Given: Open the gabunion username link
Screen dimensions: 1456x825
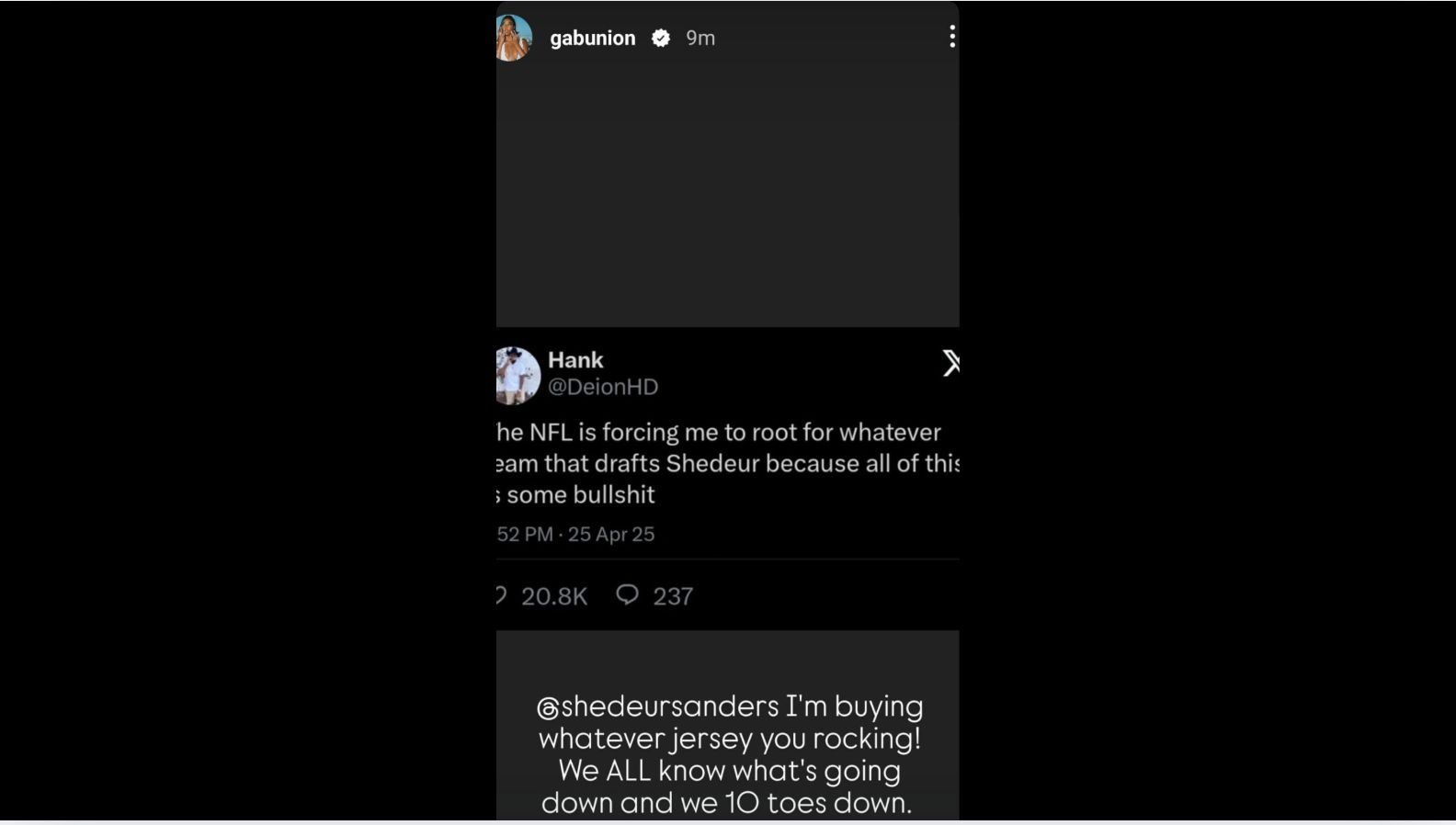Looking at the screenshot, I should click(593, 38).
